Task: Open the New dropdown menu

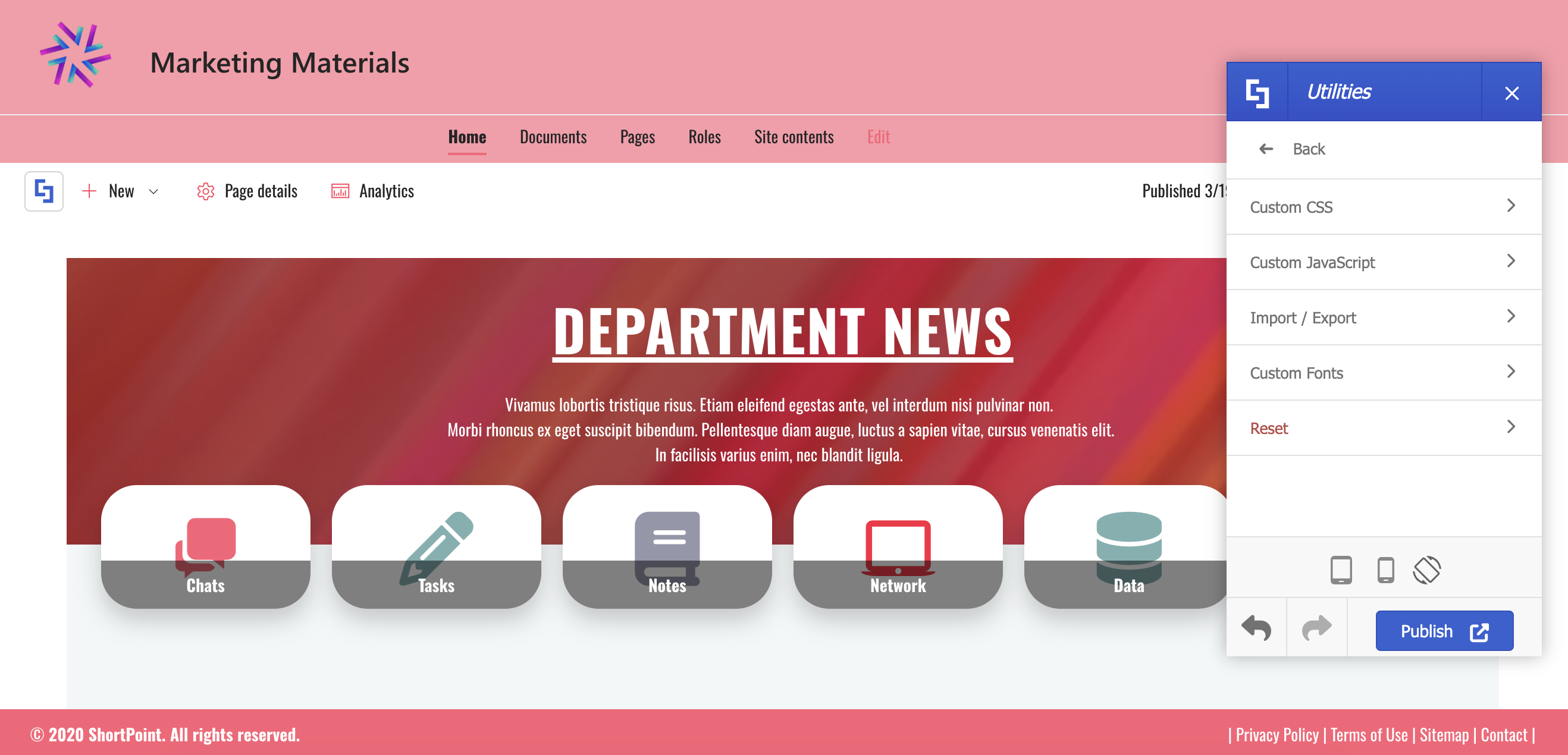Action: [121, 191]
